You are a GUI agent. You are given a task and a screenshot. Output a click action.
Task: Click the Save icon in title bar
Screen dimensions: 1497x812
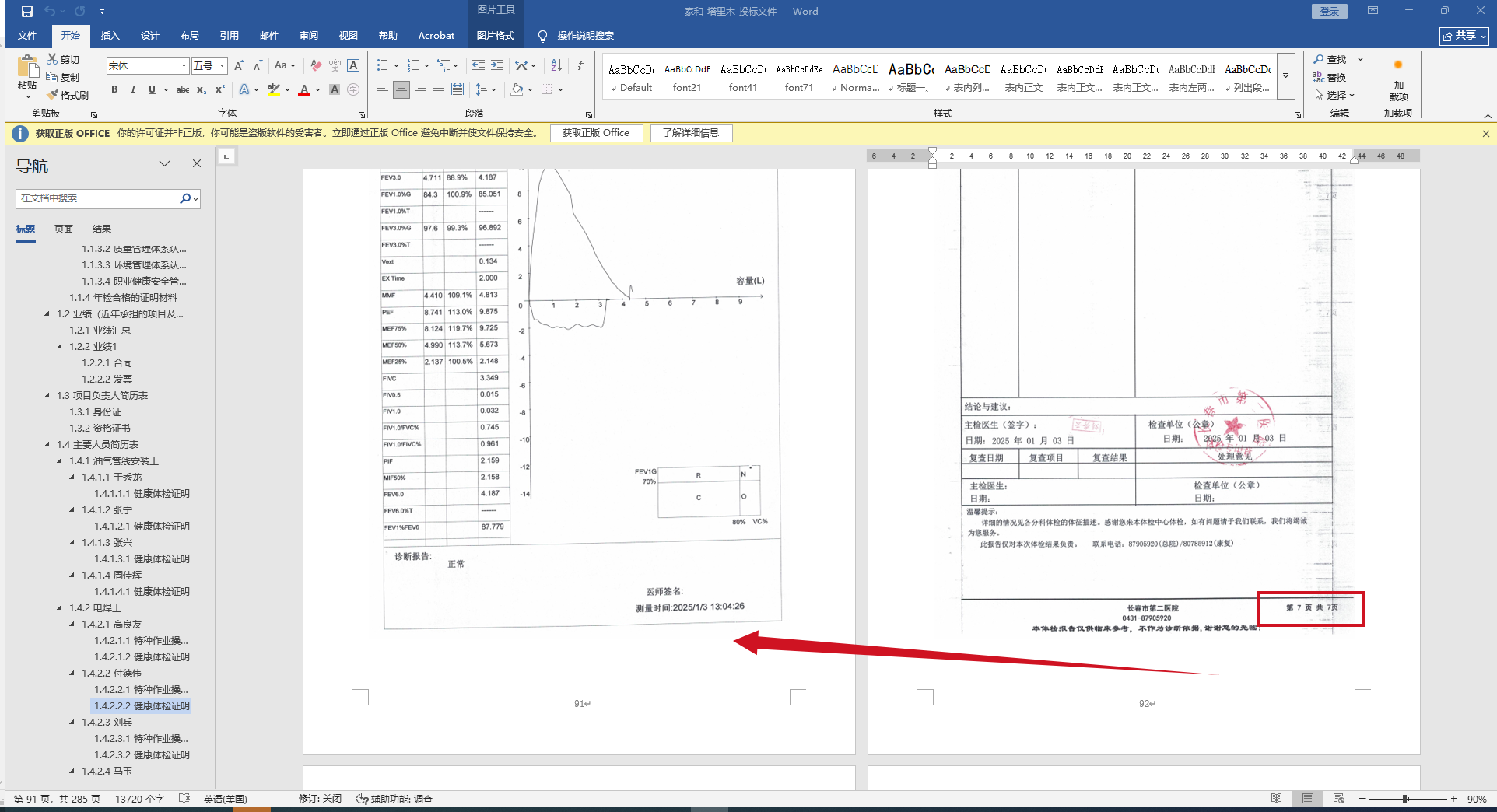tap(27, 12)
